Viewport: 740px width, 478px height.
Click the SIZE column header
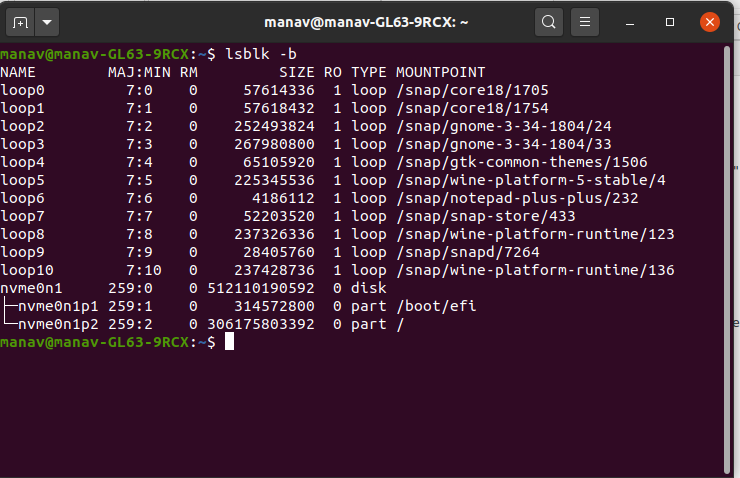pos(296,72)
